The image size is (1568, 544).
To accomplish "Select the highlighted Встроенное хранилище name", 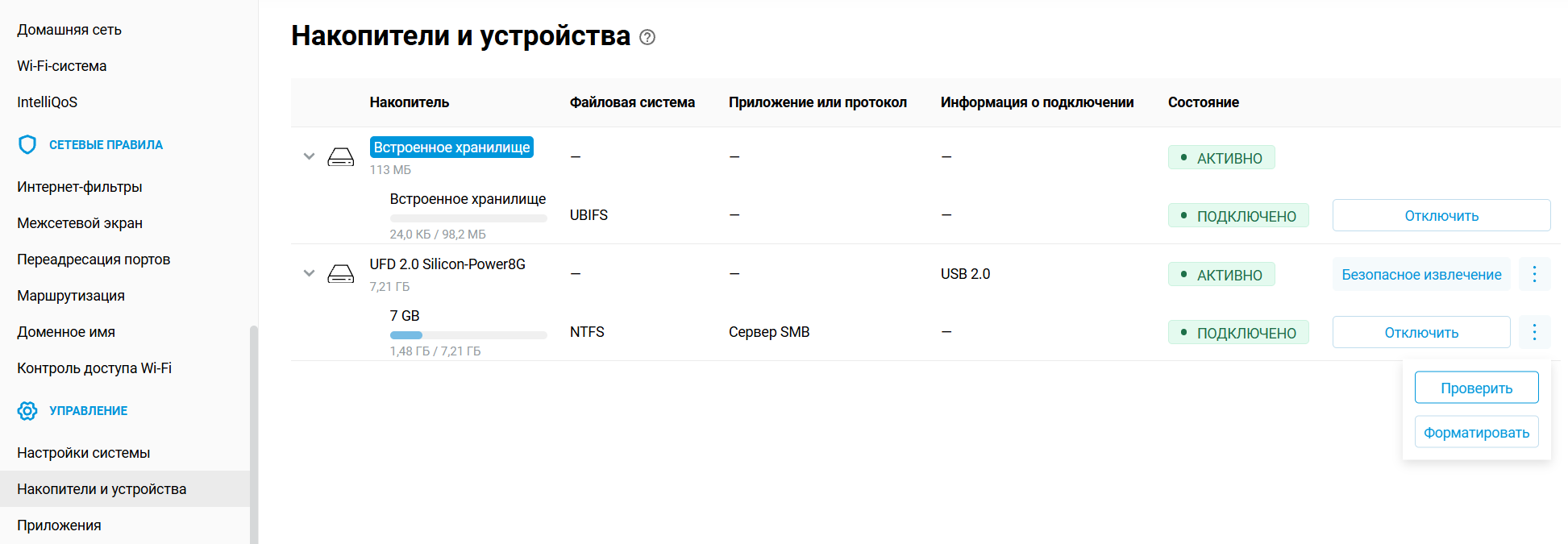I will [x=451, y=147].
